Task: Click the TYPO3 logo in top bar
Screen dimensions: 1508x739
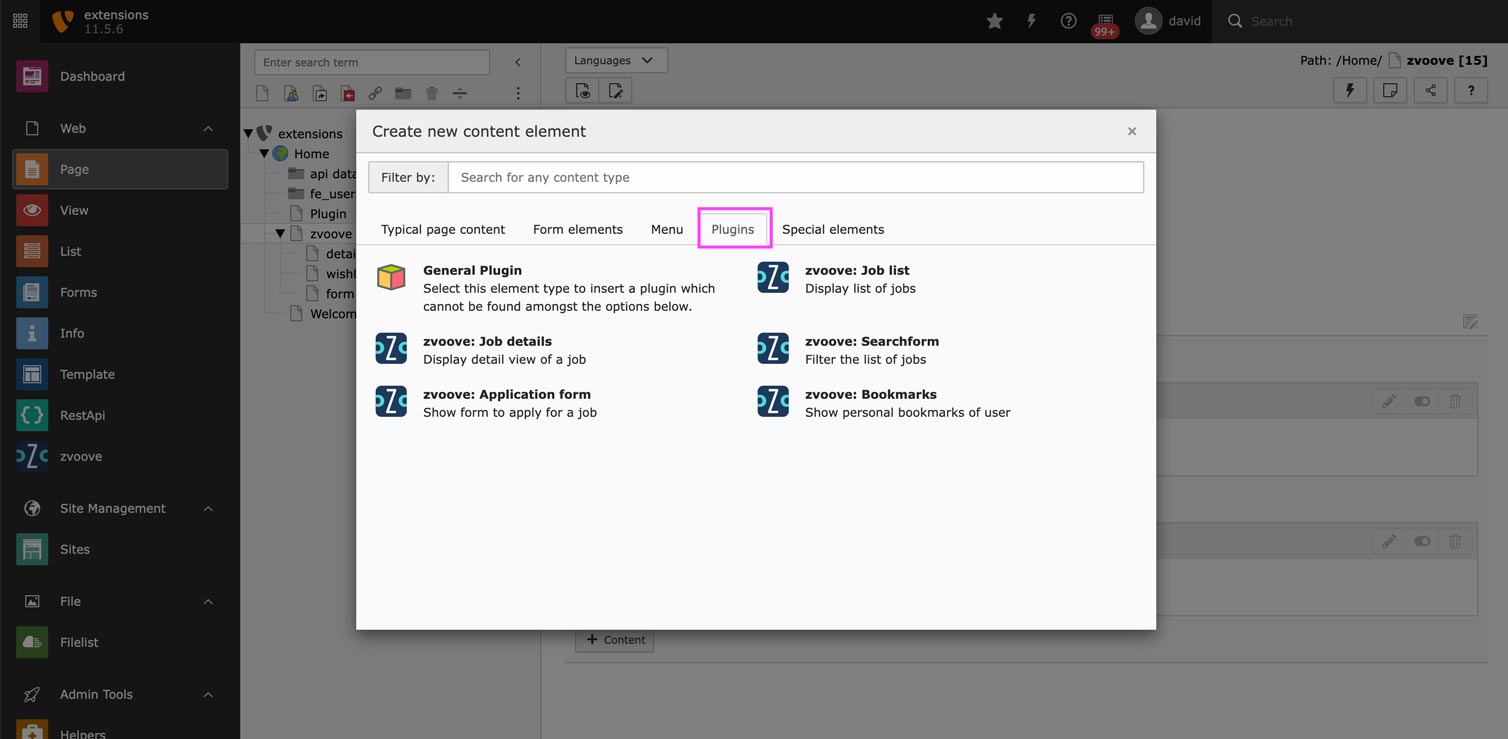Action: pos(62,21)
